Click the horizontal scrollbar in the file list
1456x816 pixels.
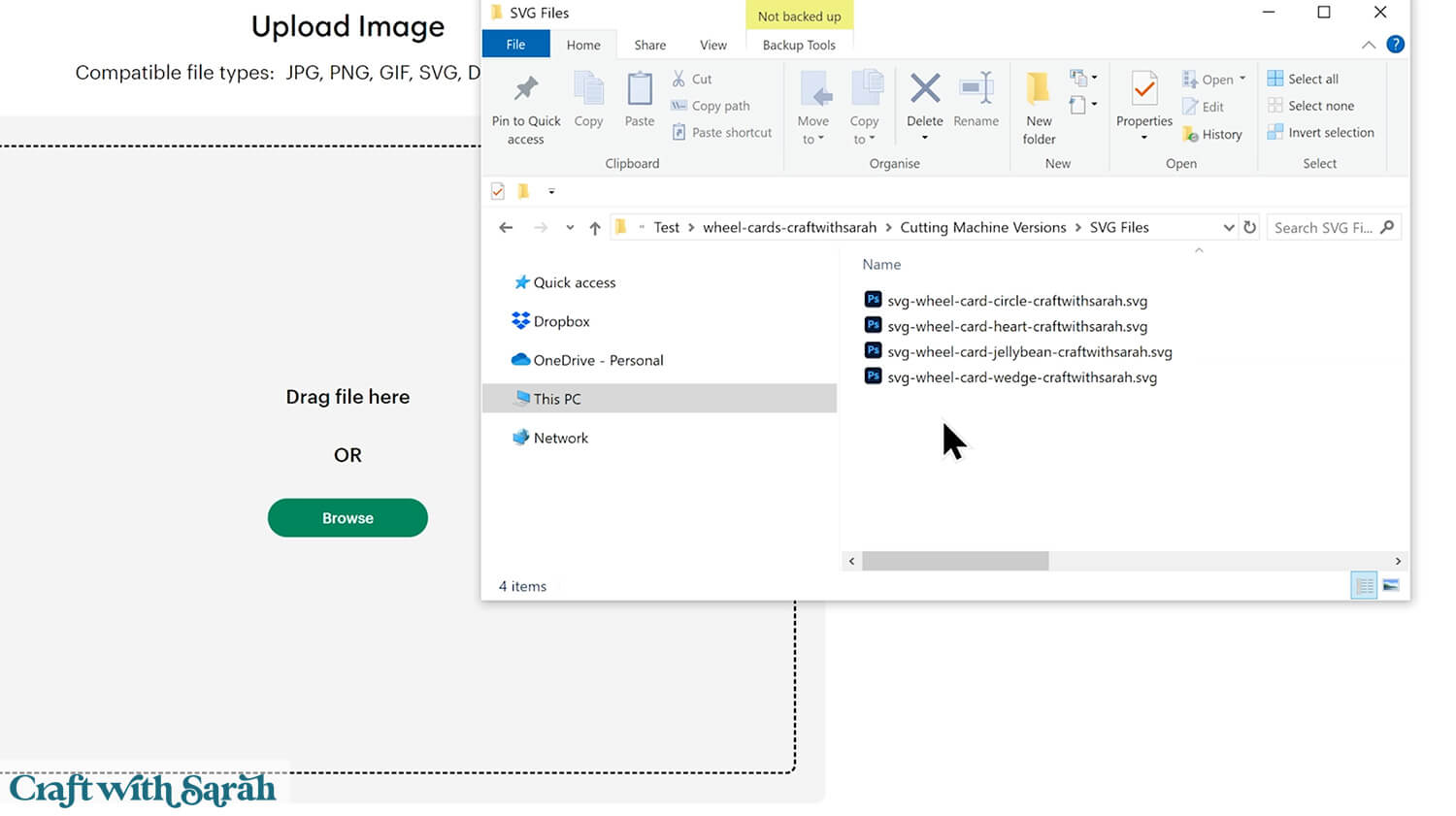[954, 561]
